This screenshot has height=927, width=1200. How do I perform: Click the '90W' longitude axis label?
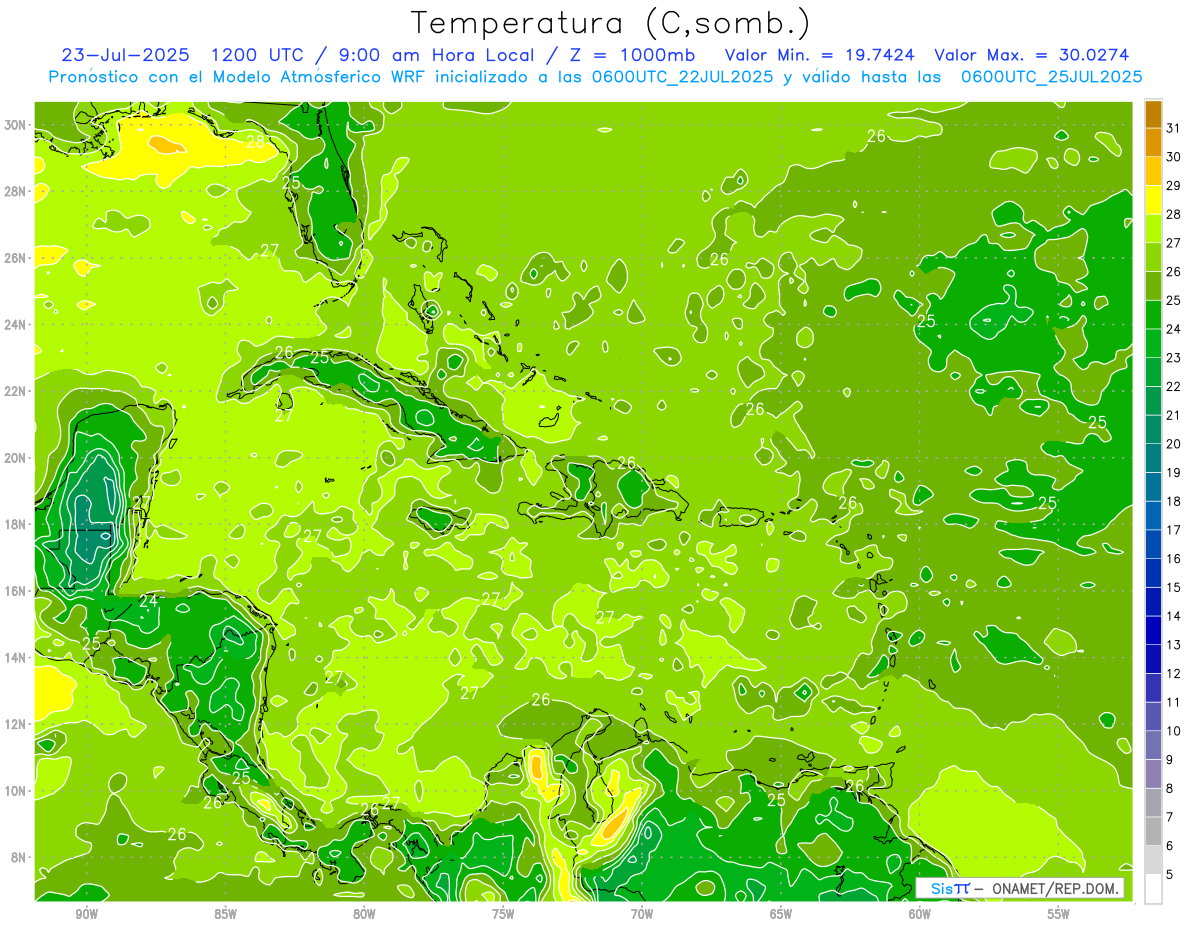click(x=86, y=915)
